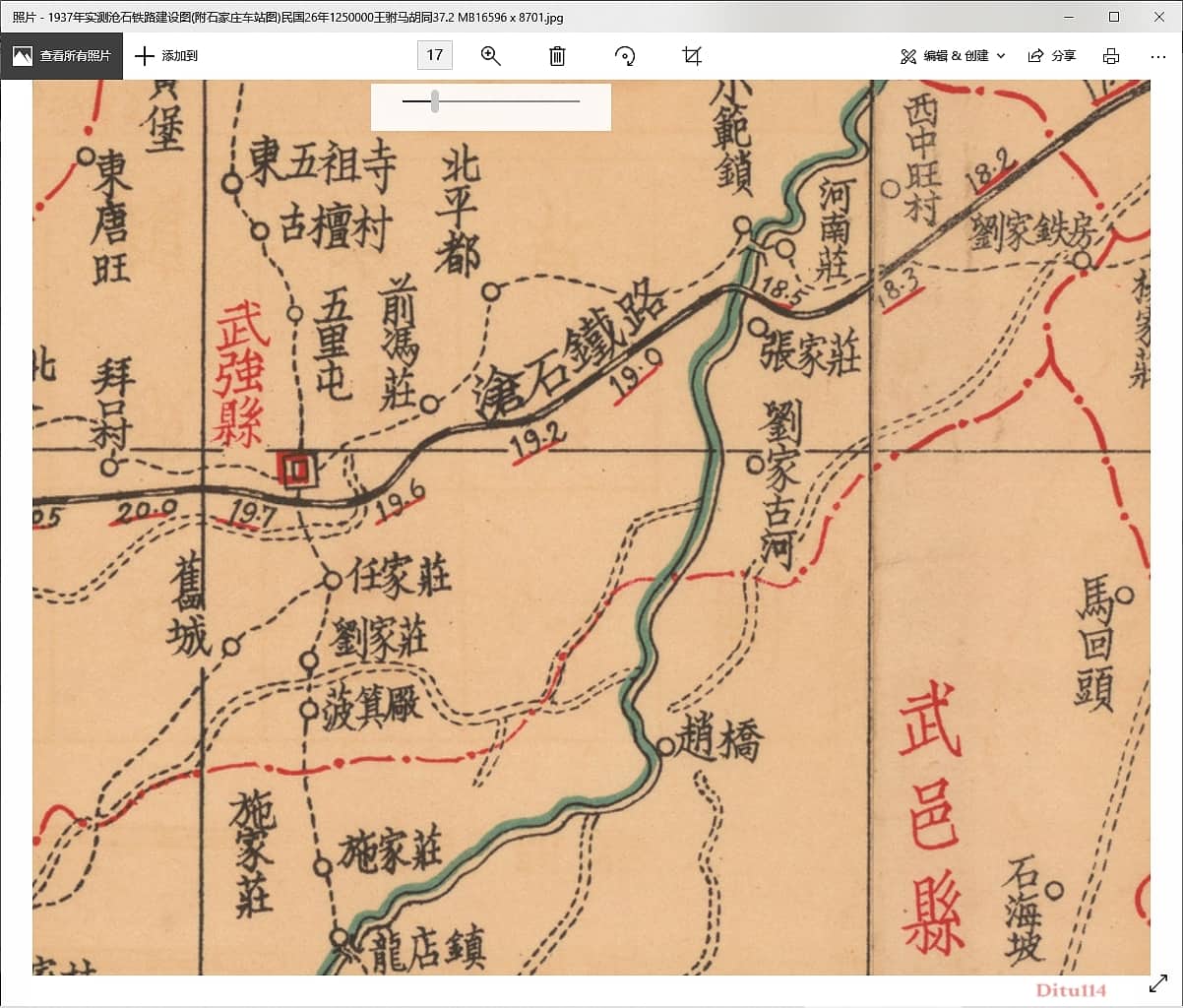The width and height of the screenshot is (1183, 1008).
Task: Click the photo gallery icon beside 查看所有照片
Action: 22,56
